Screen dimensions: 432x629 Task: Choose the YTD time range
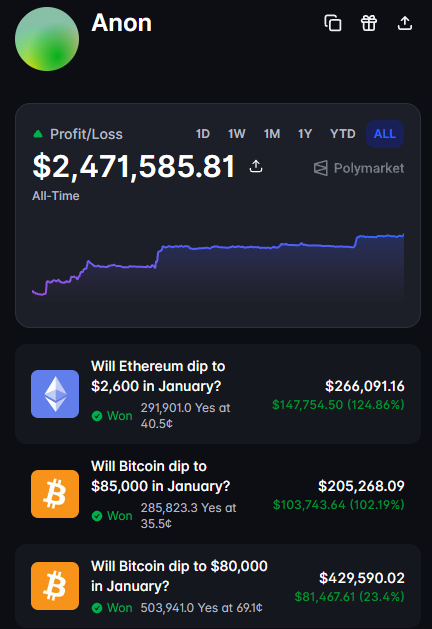click(343, 134)
